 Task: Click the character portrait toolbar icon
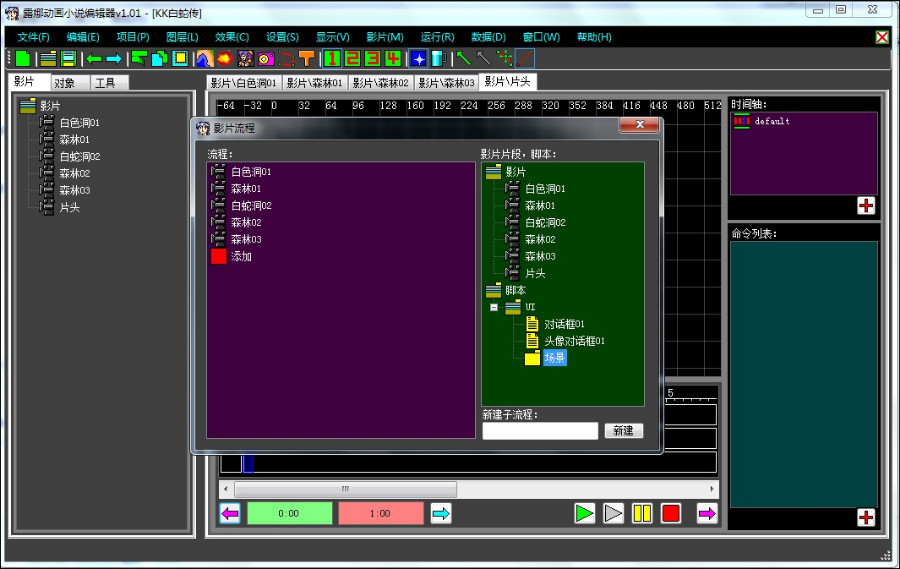pyautogui.click(x=245, y=59)
